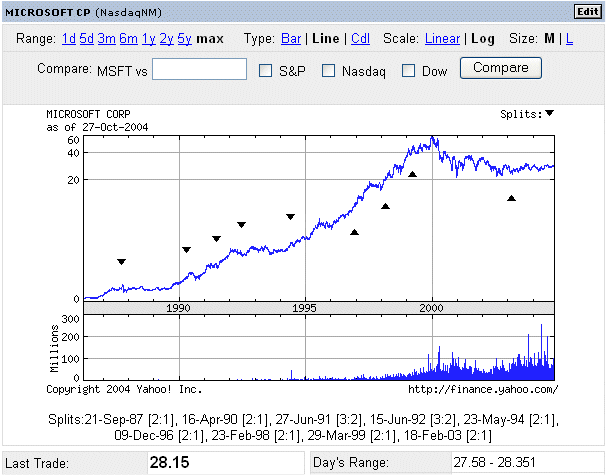
Task: Click the April 1990 split marker
Action: [186, 250]
